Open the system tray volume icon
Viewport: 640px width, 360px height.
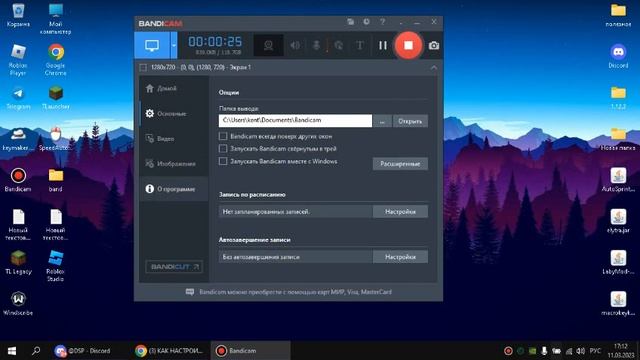click(x=581, y=351)
